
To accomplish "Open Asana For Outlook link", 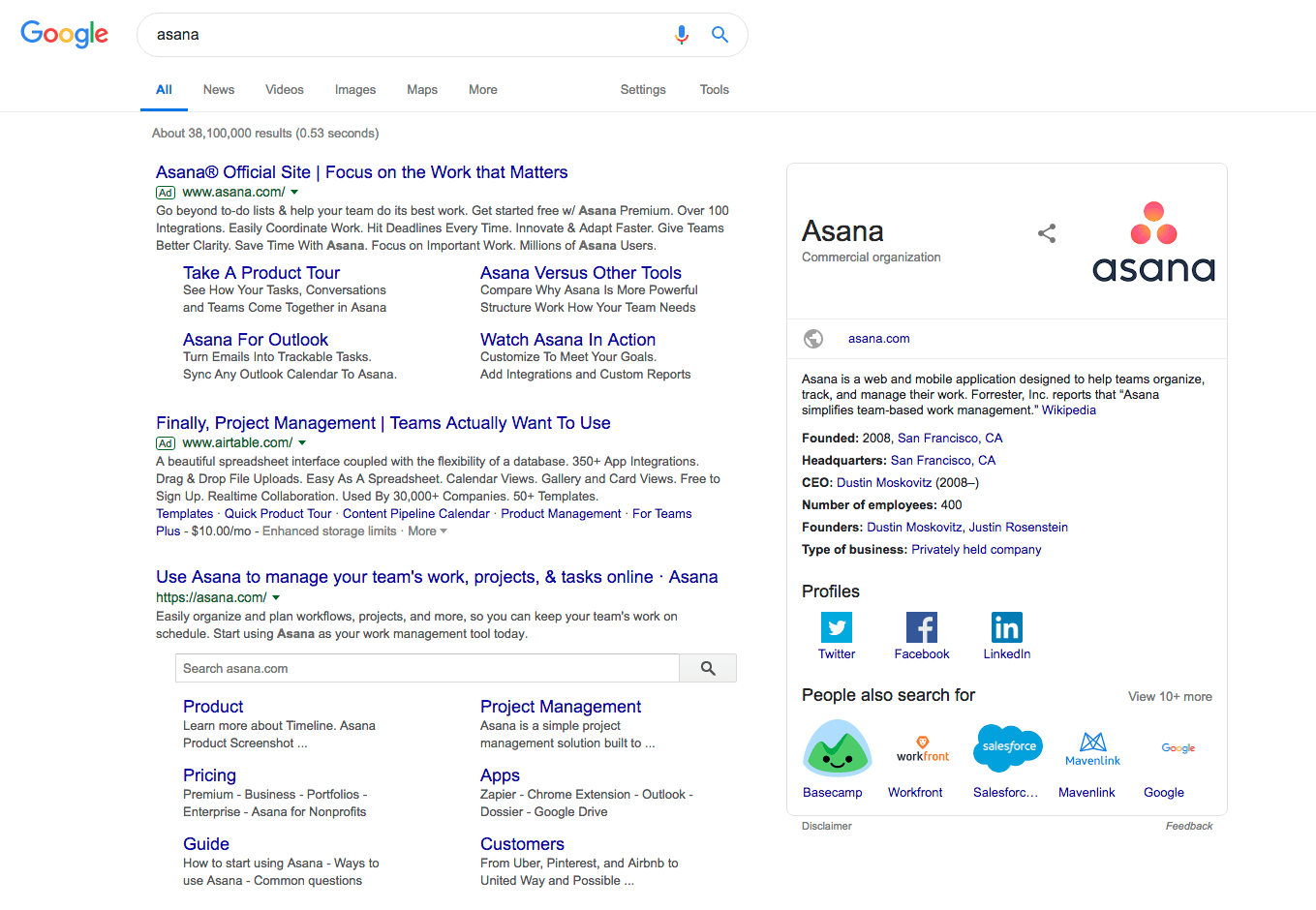I will click(x=256, y=340).
